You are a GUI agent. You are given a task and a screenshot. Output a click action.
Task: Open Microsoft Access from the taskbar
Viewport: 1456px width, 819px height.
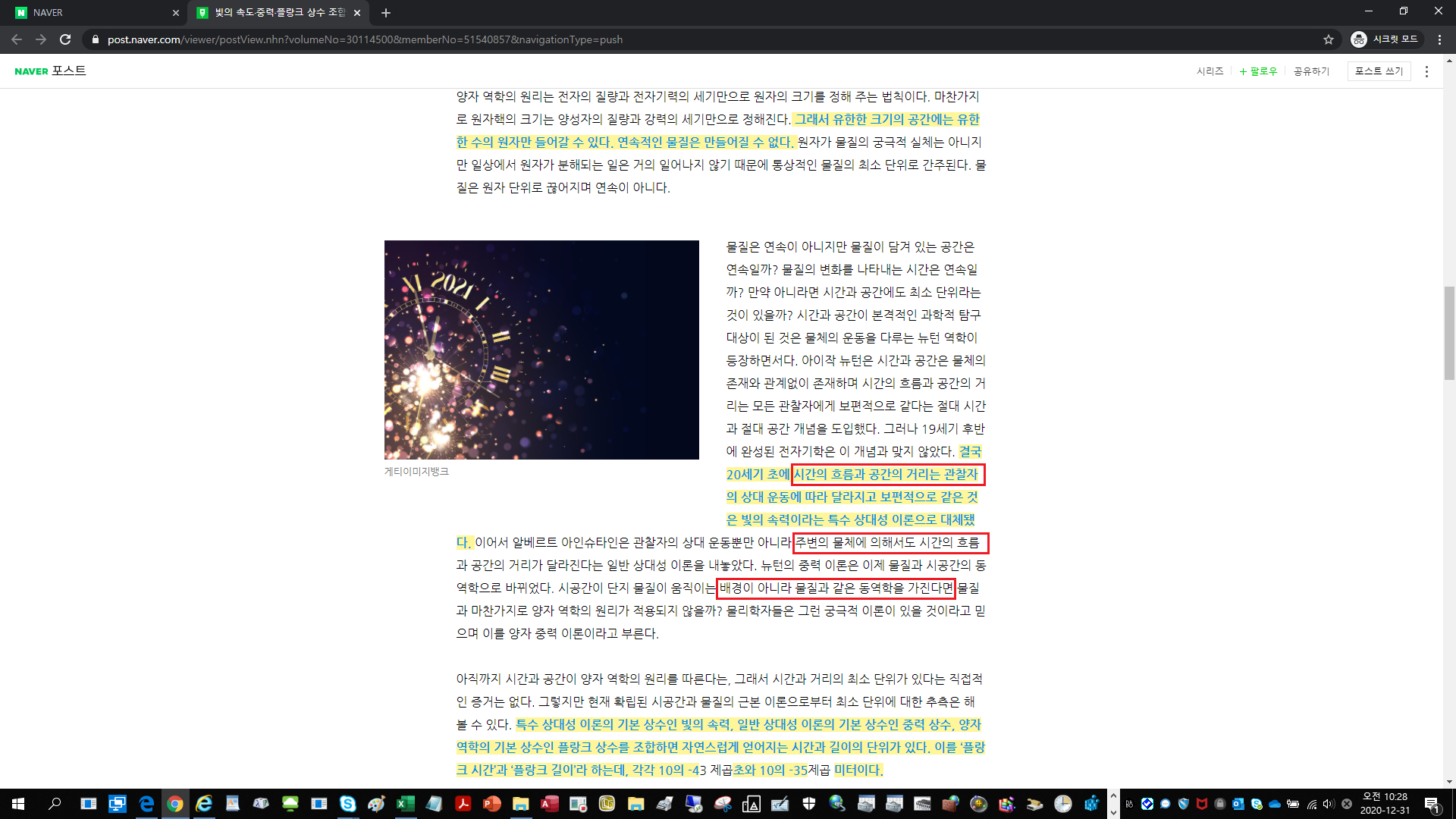pos(550,804)
